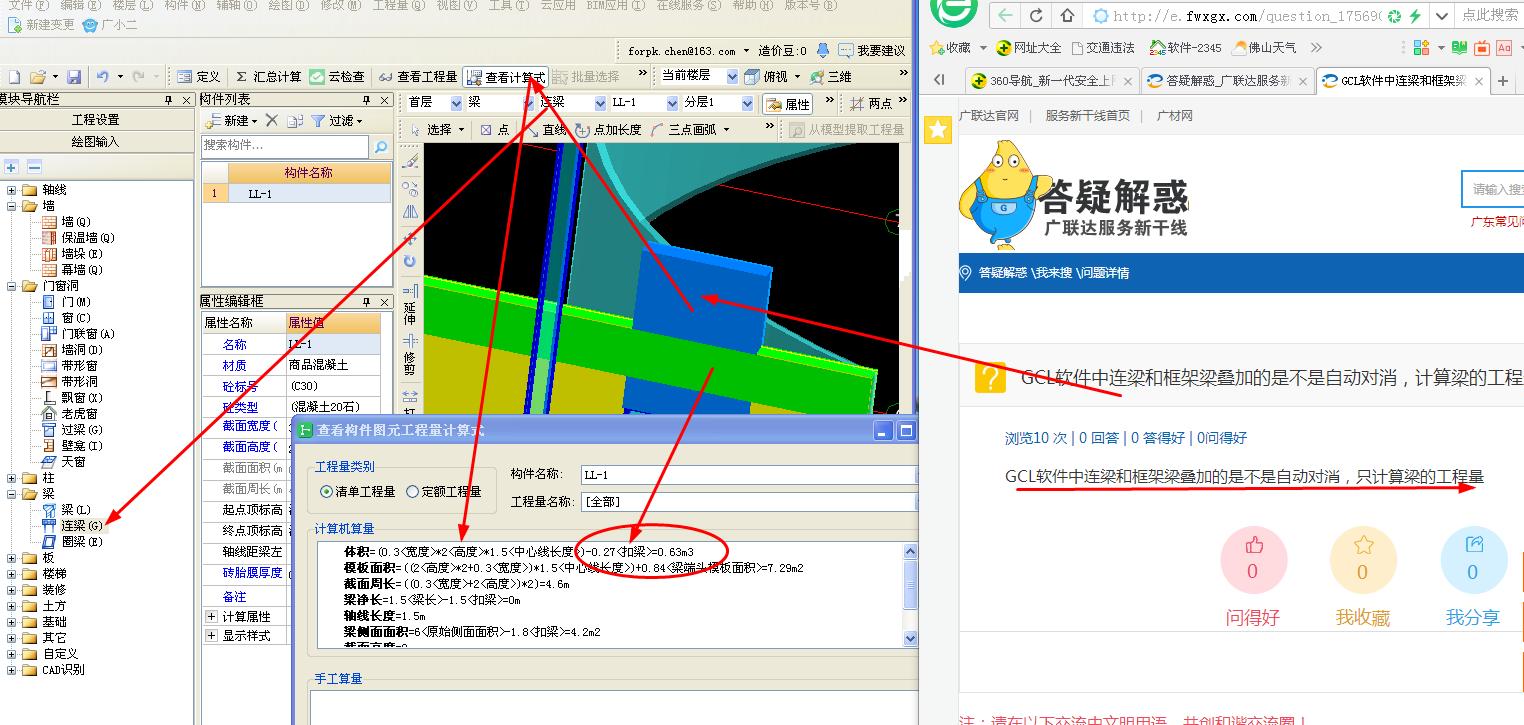
Task: Click browser home button
Action: click(x=1067, y=16)
